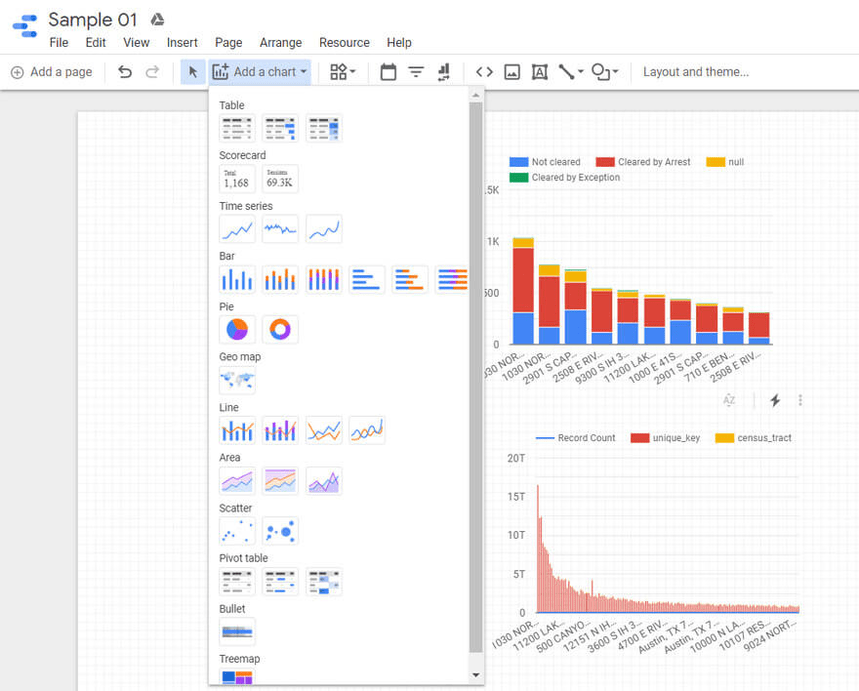859x691 pixels.
Task: Insert a data control
Action: (442, 71)
